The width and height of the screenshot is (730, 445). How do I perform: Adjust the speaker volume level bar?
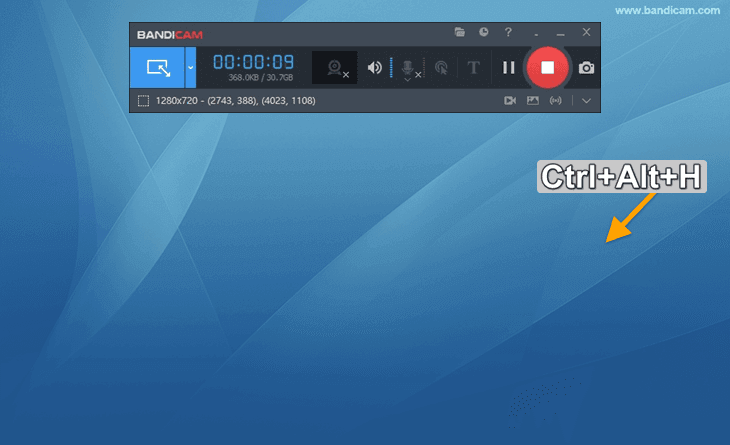click(391, 68)
